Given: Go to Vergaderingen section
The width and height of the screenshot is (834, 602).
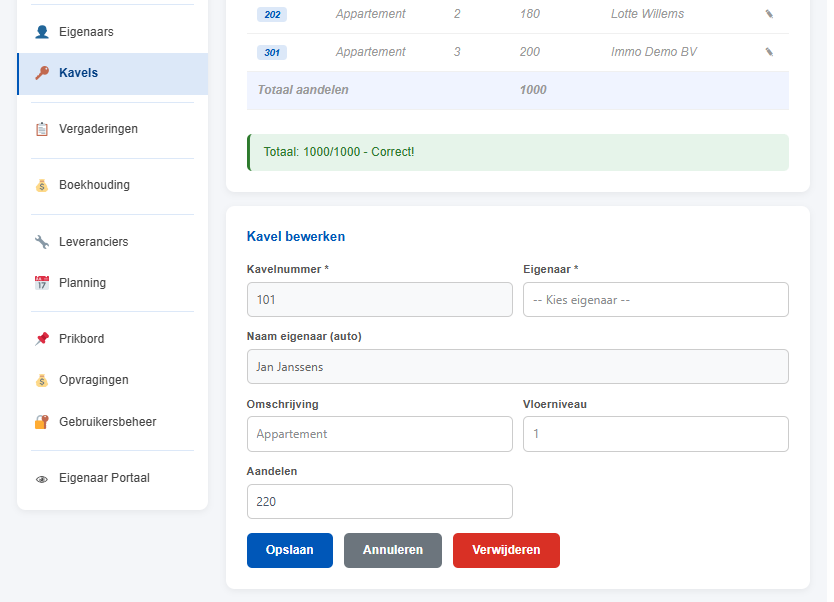Looking at the screenshot, I should pos(112,129).
